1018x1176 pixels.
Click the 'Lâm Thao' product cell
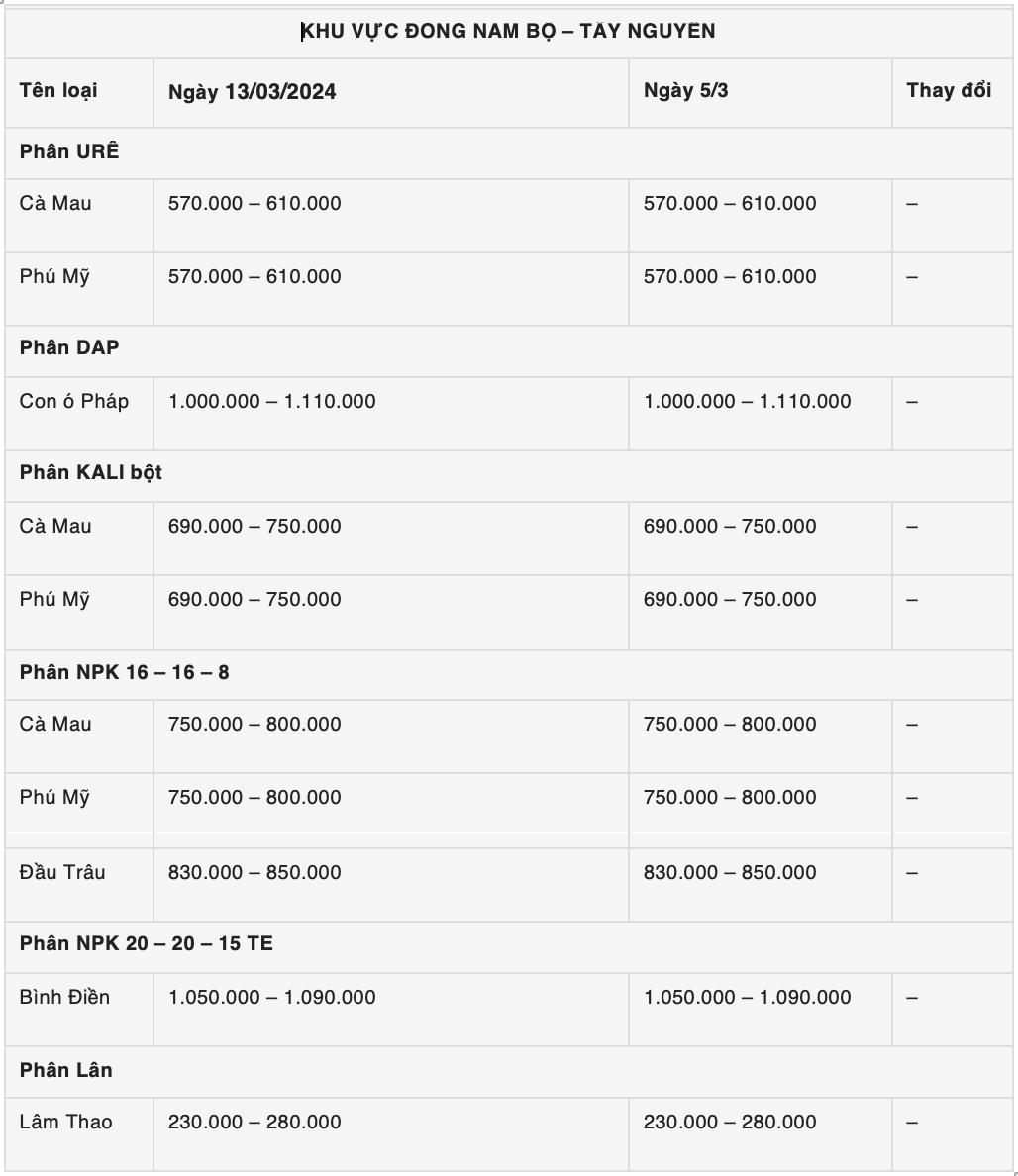click(x=66, y=1122)
